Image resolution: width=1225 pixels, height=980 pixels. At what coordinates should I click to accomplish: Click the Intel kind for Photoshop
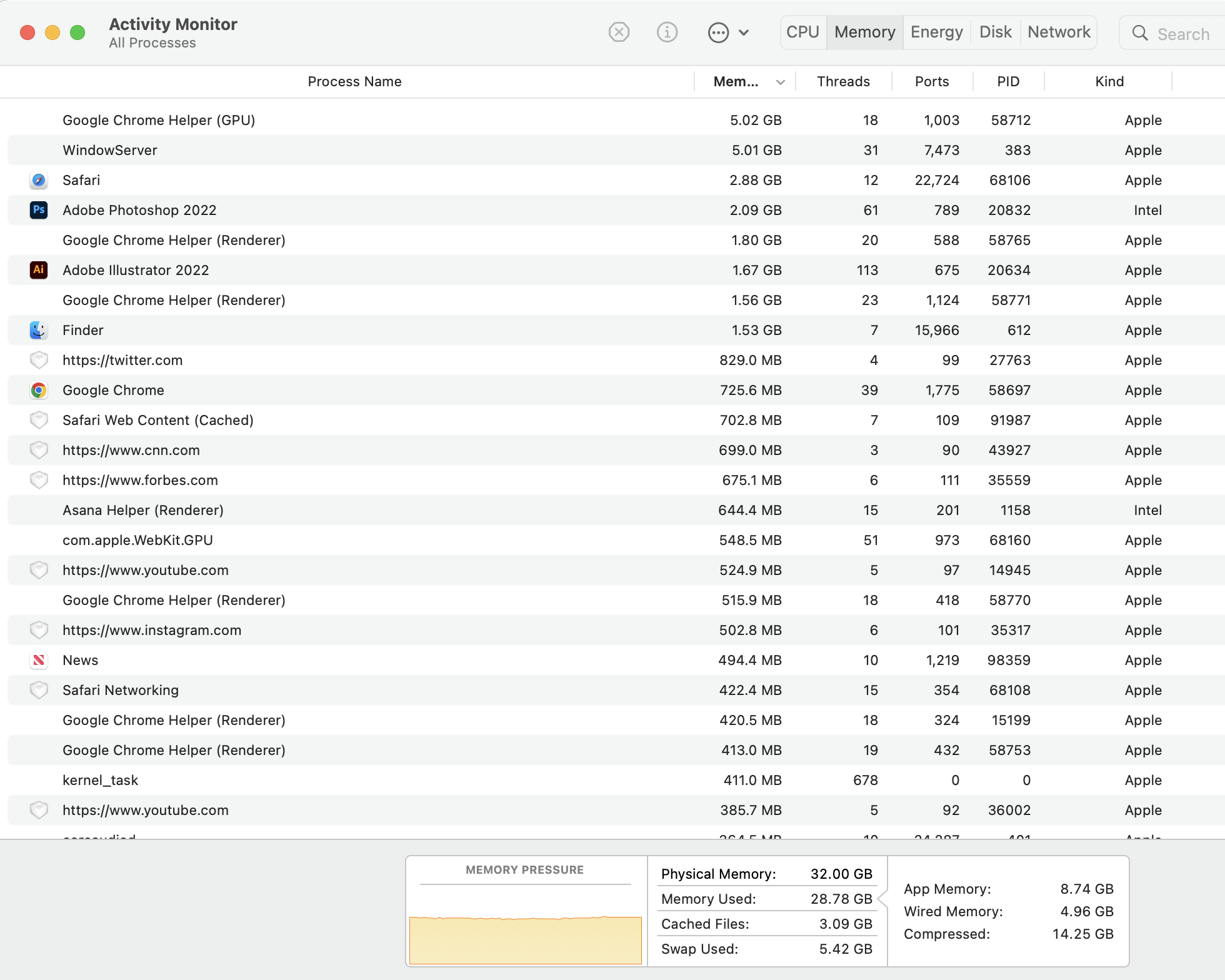tap(1147, 211)
